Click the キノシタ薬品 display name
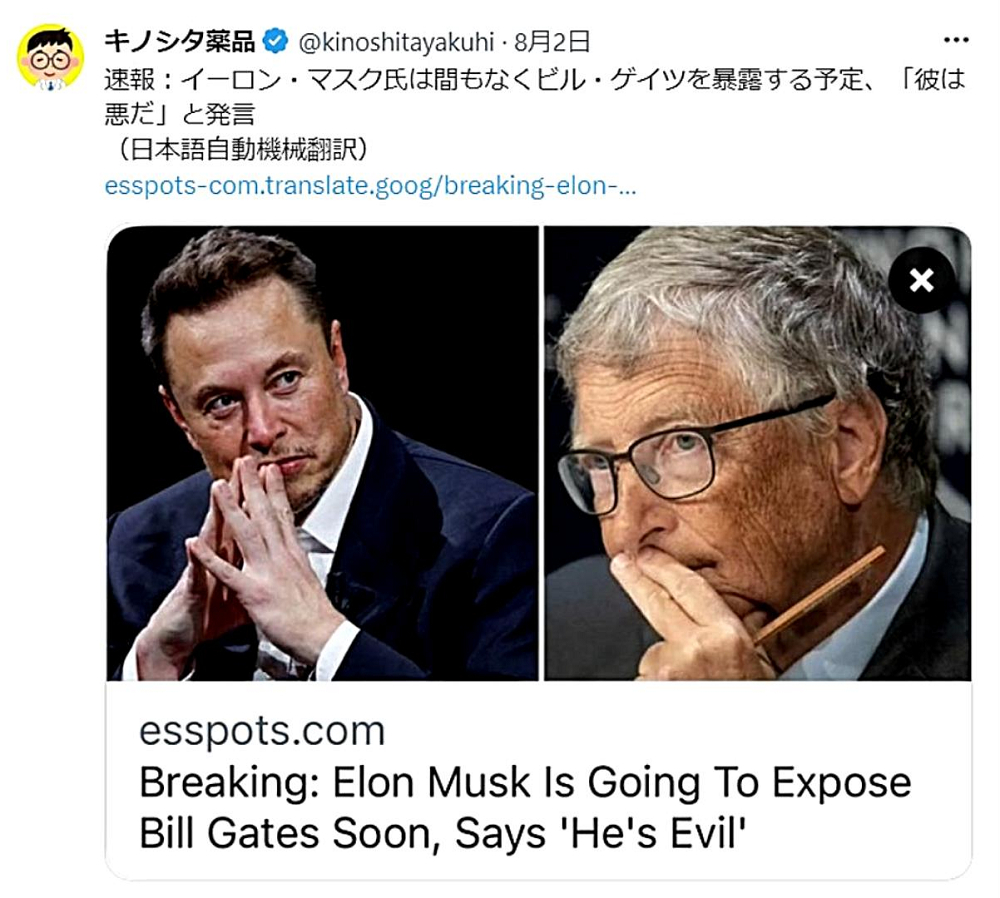 coord(180,42)
